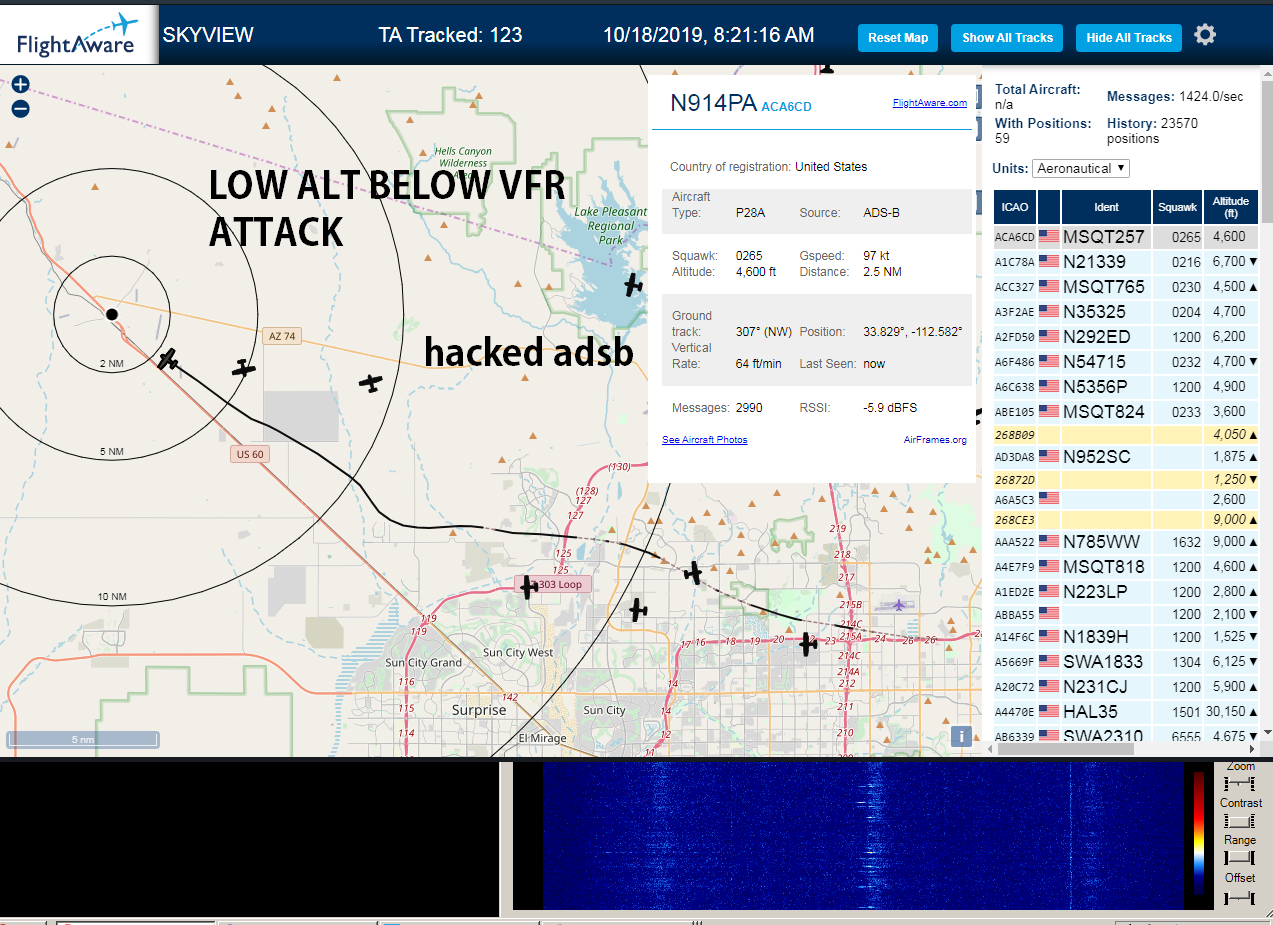This screenshot has height=925, width=1273.
Task: Click the US flag in HAL35 row
Action: click(x=1049, y=712)
